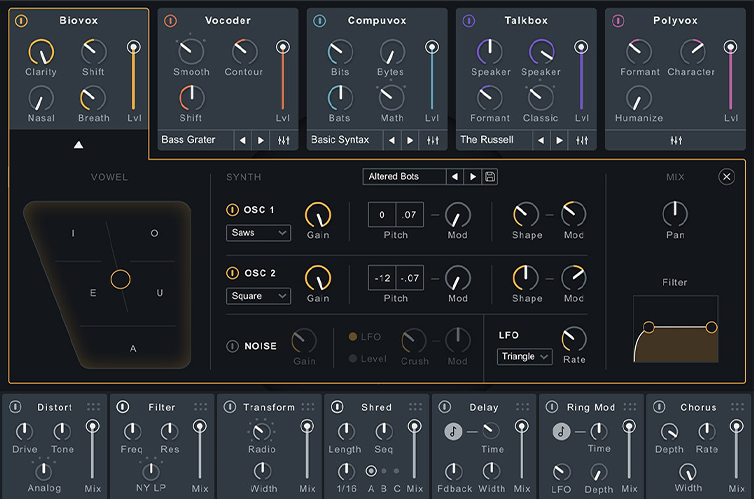Open Polyvox advanced settings sliders icon
Image resolution: width=754 pixels, height=499 pixels.
coord(676,140)
